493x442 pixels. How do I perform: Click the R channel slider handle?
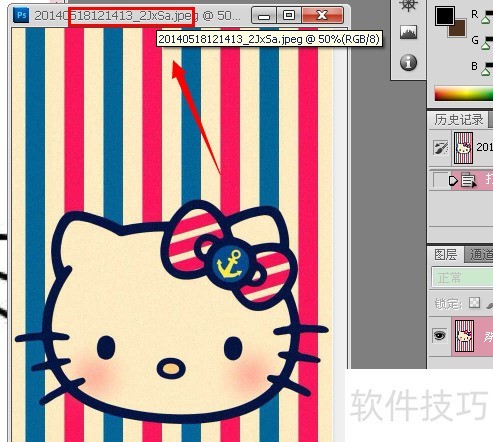pos(487,20)
